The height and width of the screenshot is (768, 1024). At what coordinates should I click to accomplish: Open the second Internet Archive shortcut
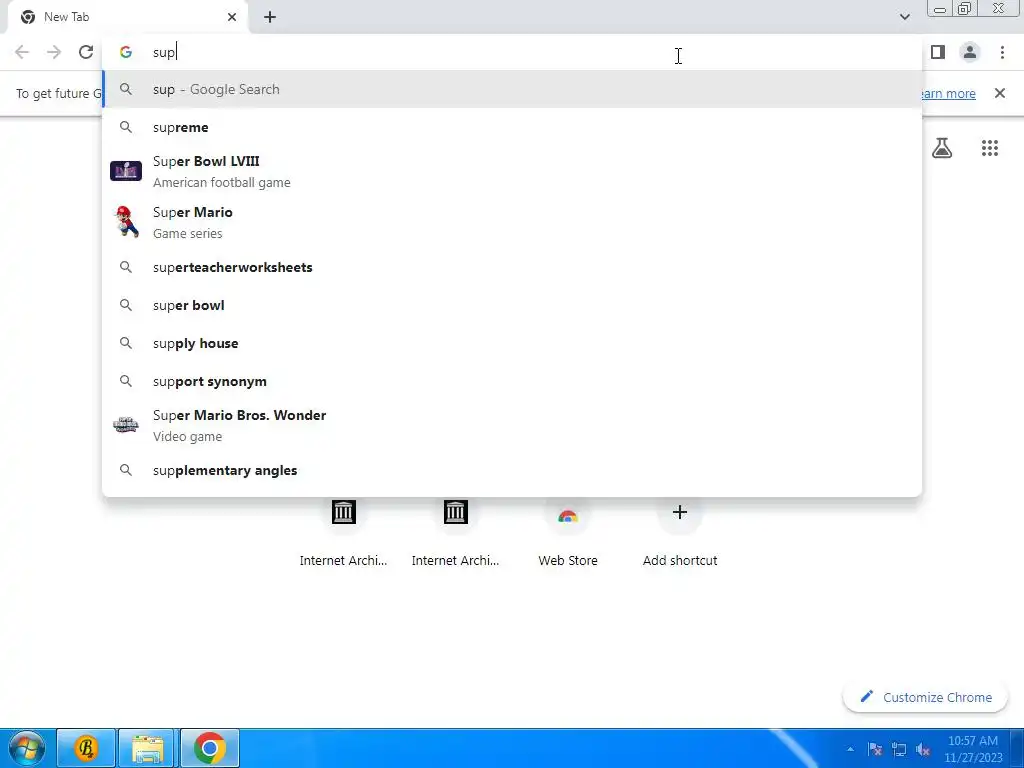click(455, 531)
